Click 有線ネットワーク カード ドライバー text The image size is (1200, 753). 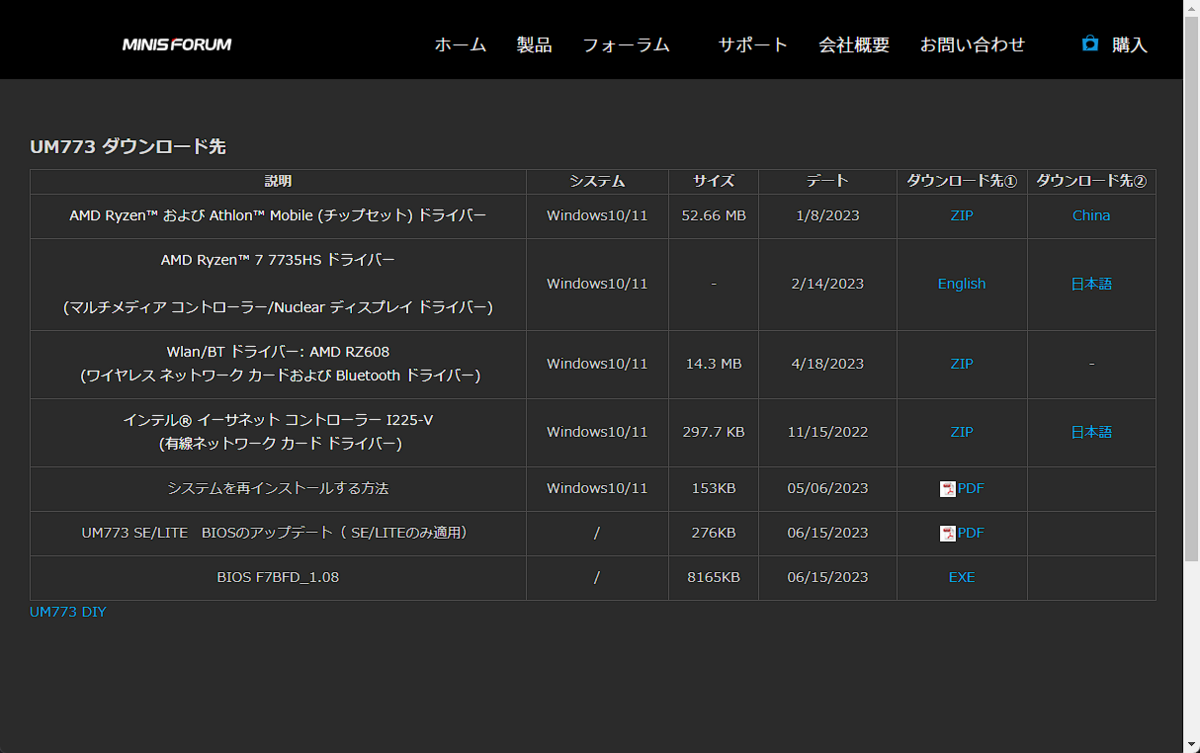[278, 443]
